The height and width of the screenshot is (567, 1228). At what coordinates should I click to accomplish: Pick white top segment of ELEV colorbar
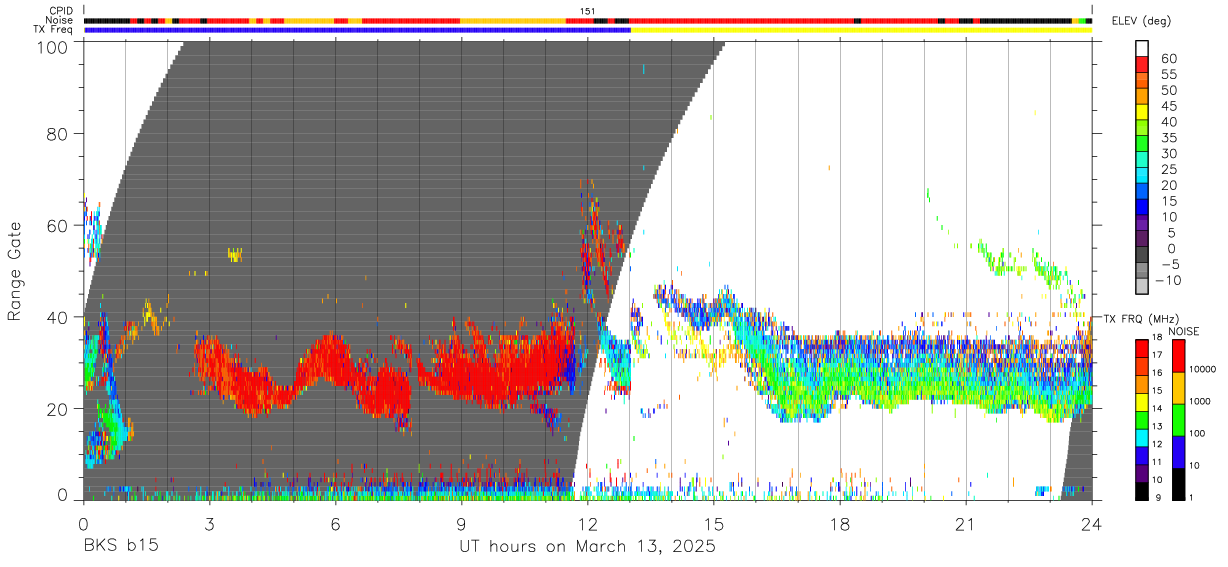pyautogui.click(x=1142, y=48)
